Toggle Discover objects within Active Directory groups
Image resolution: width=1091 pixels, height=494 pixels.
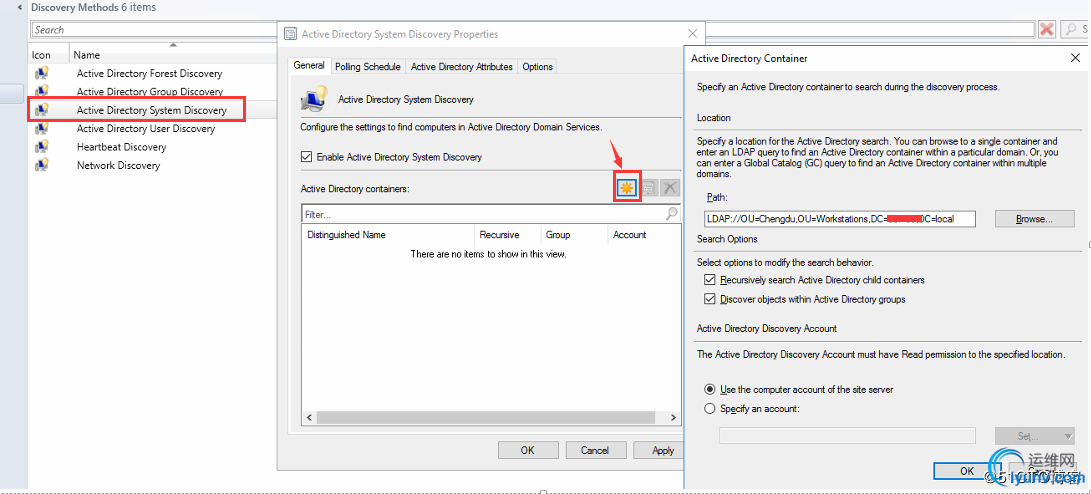[710, 299]
